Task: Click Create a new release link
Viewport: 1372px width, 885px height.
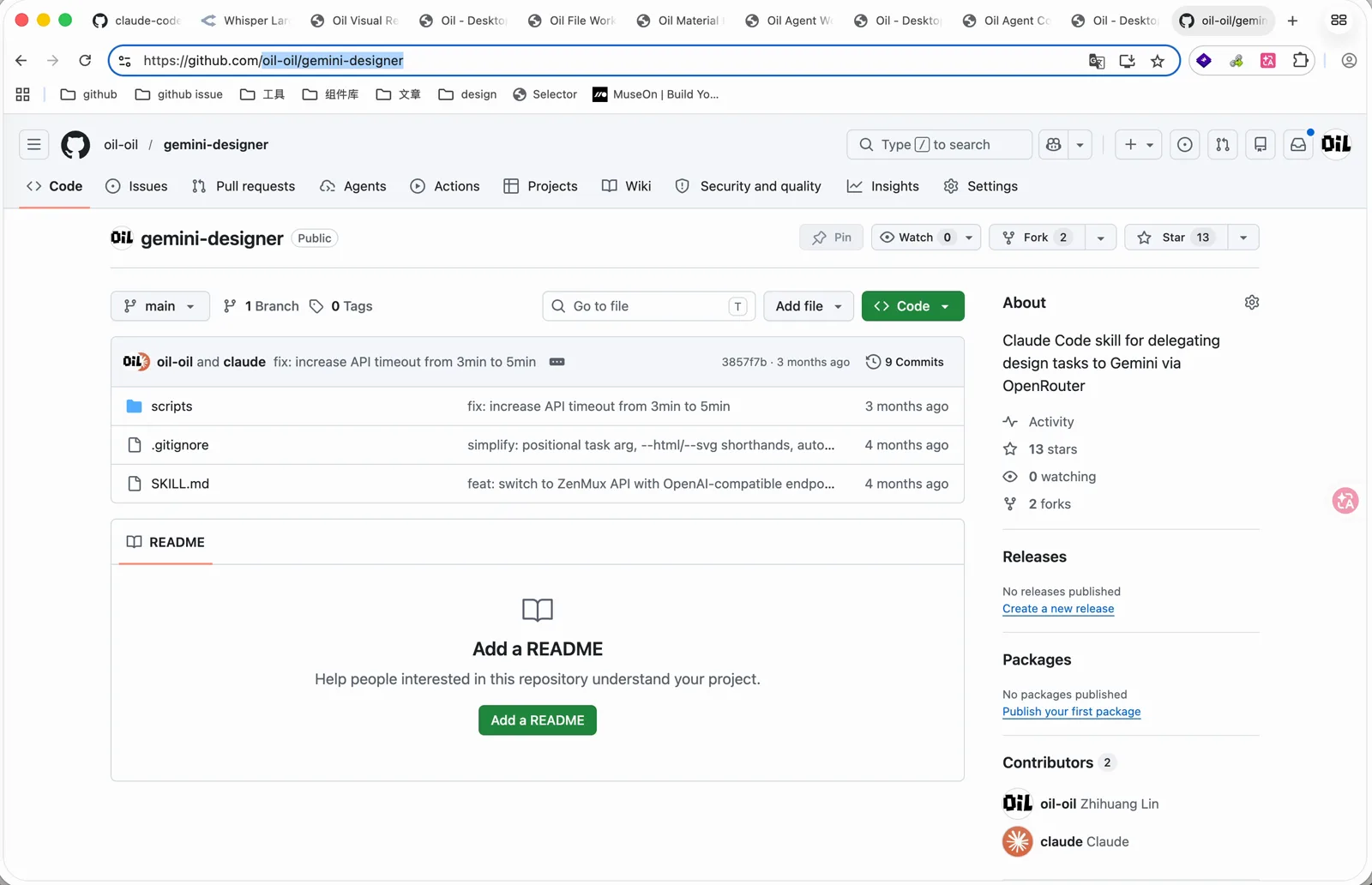Action: [x=1058, y=609]
